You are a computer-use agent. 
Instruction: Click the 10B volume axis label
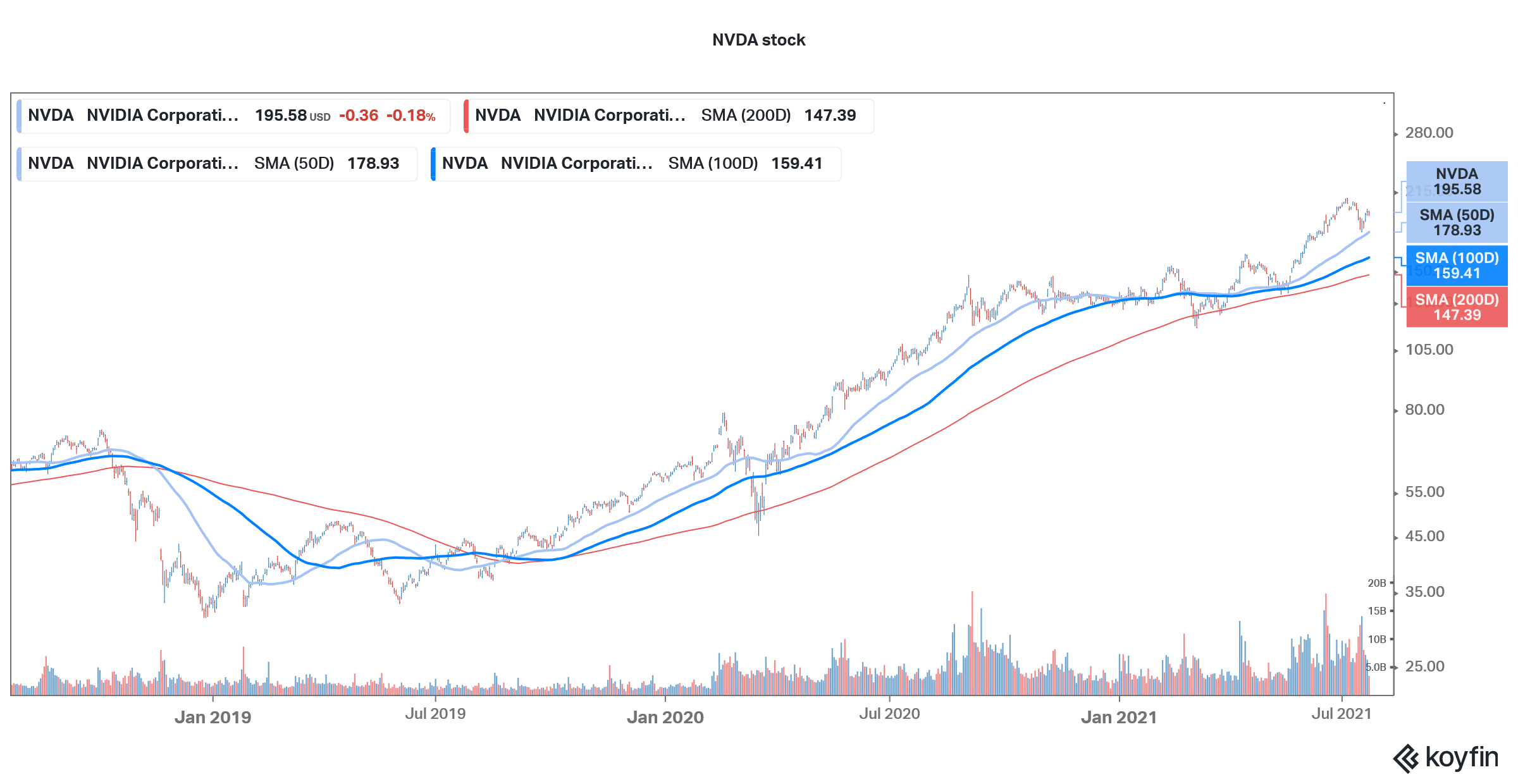(x=1377, y=639)
